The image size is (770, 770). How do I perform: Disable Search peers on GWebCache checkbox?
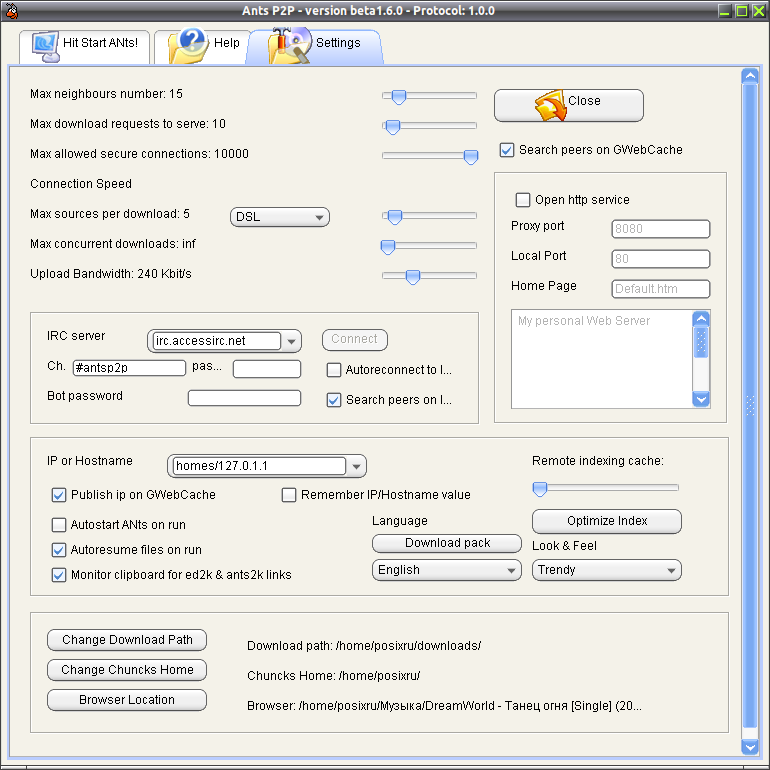[x=507, y=150]
